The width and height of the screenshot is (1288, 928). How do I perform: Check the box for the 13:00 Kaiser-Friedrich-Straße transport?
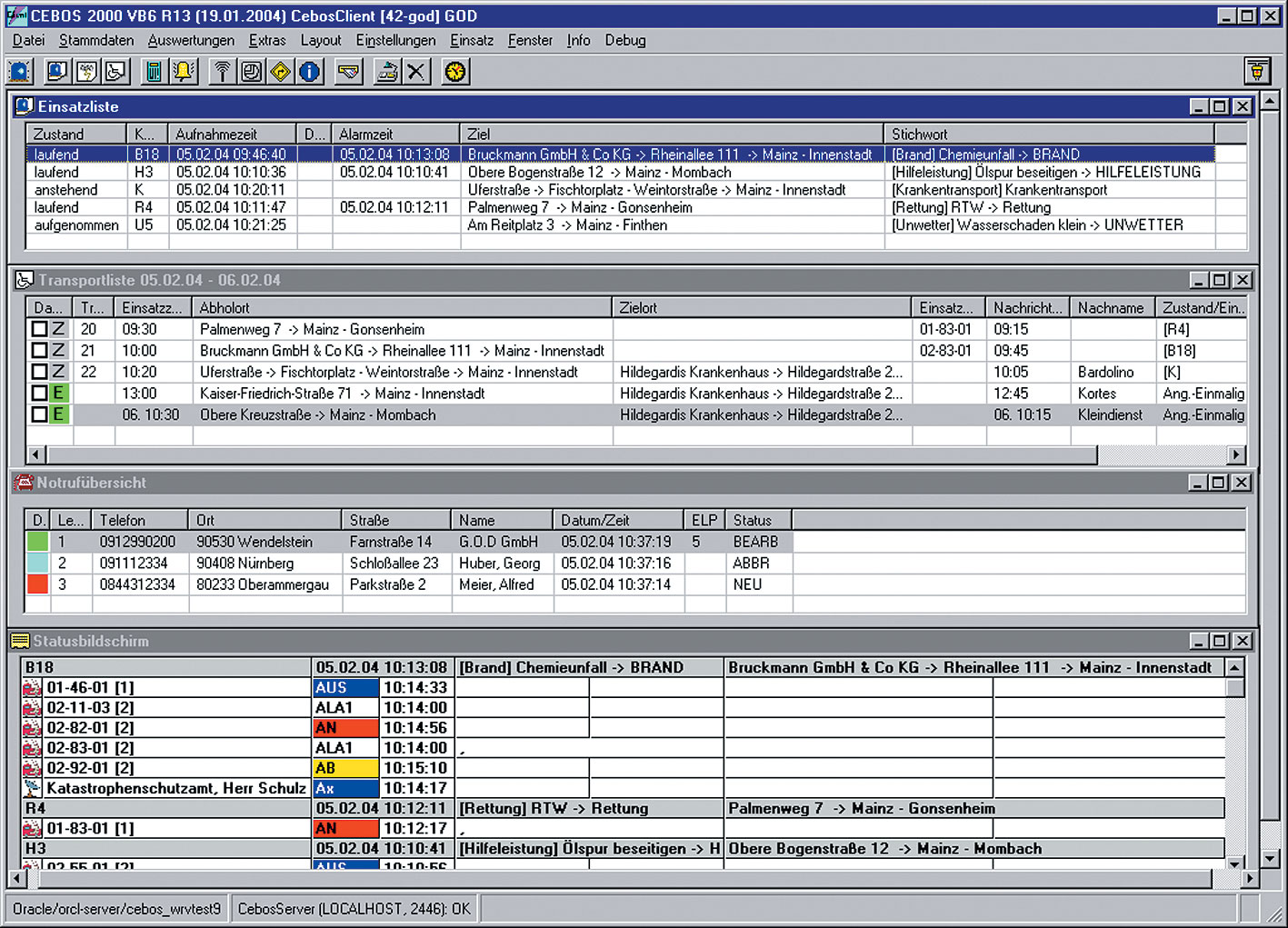[x=39, y=394]
